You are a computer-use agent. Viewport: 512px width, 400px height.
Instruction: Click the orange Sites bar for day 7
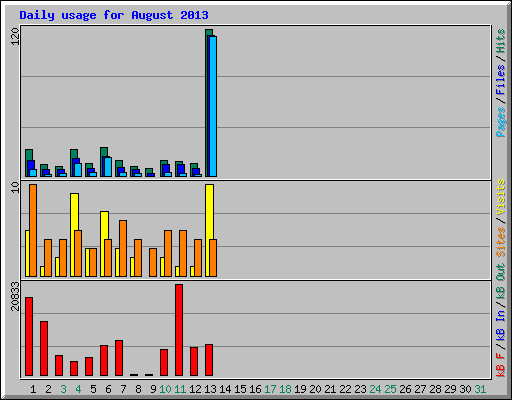tap(123, 248)
